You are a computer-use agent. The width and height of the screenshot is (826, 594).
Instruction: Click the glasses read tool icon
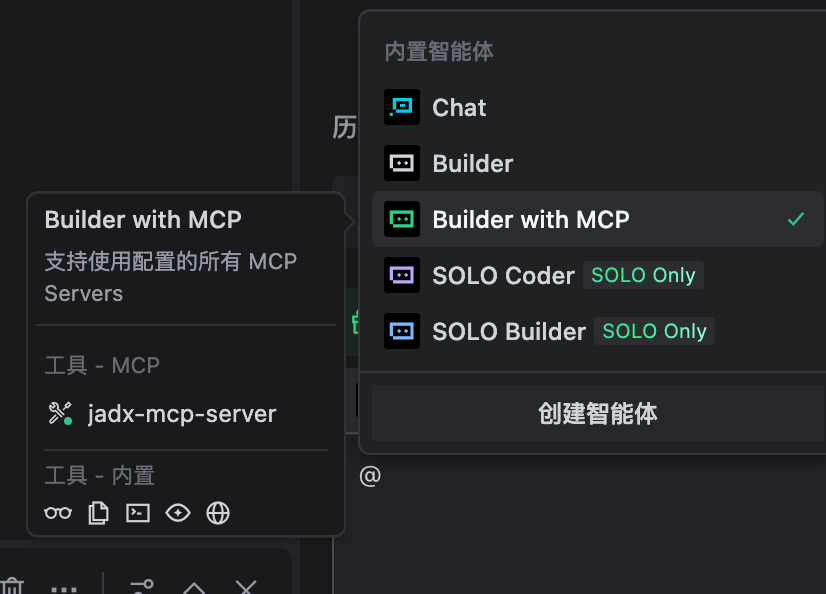(x=58, y=514)
